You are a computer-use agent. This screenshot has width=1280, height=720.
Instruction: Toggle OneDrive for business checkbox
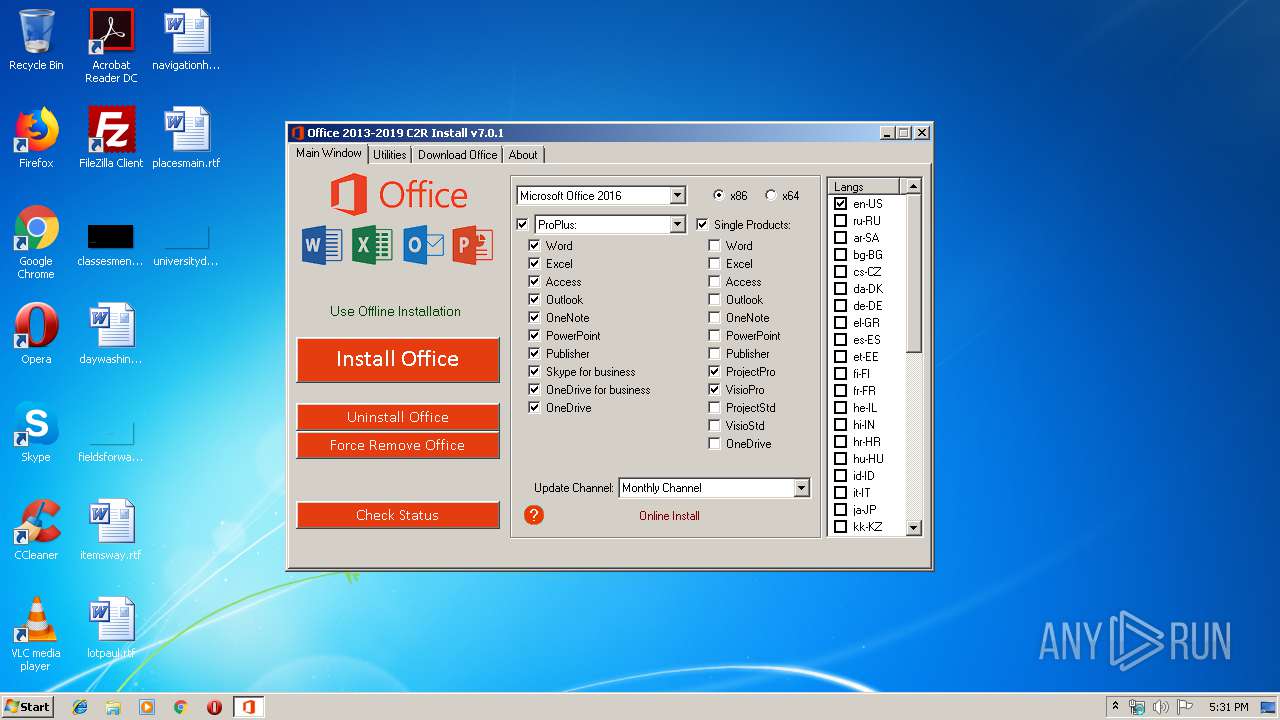[535, 390]
